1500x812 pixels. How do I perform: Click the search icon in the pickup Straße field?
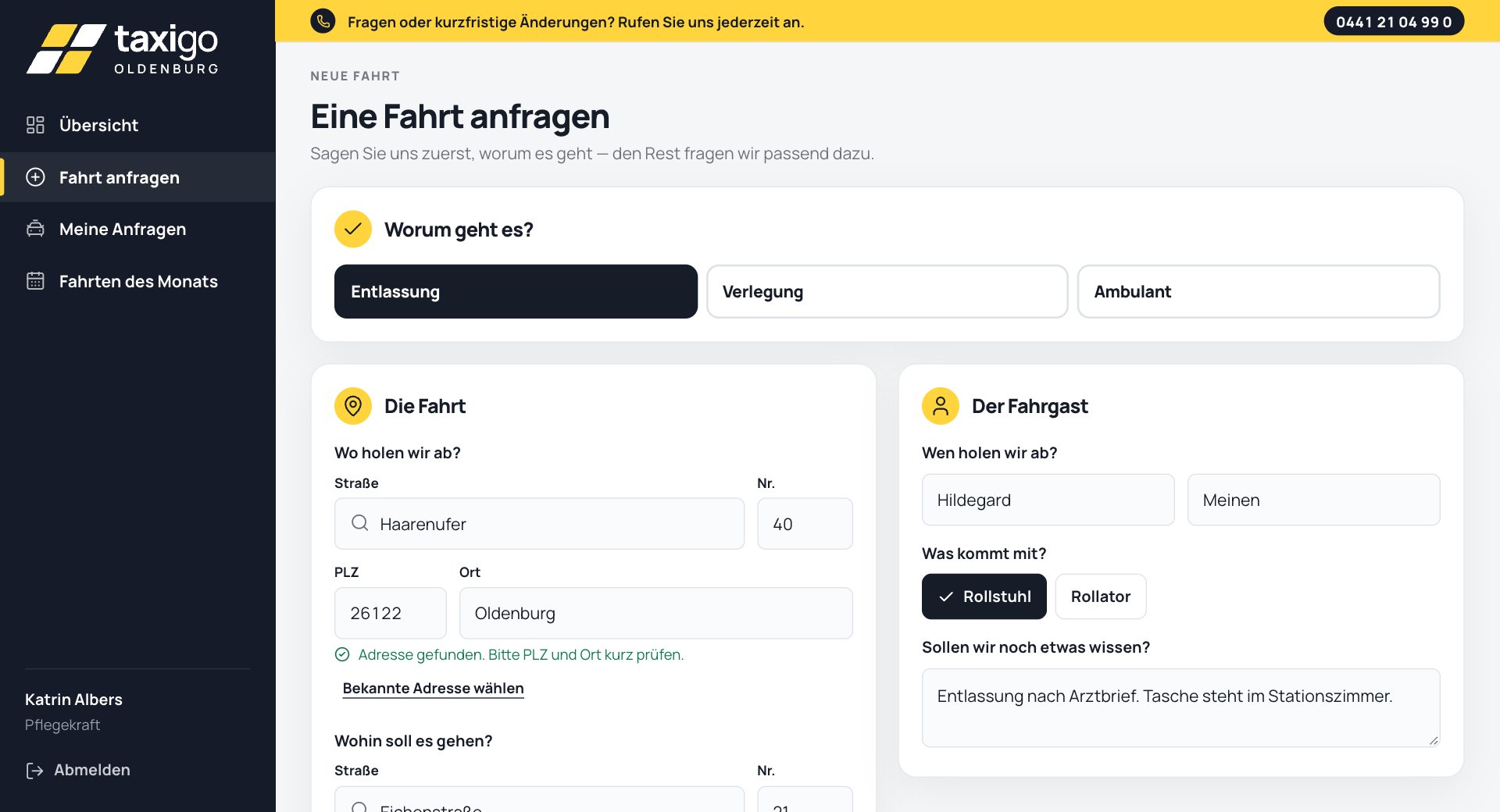[x=359, y=523]
